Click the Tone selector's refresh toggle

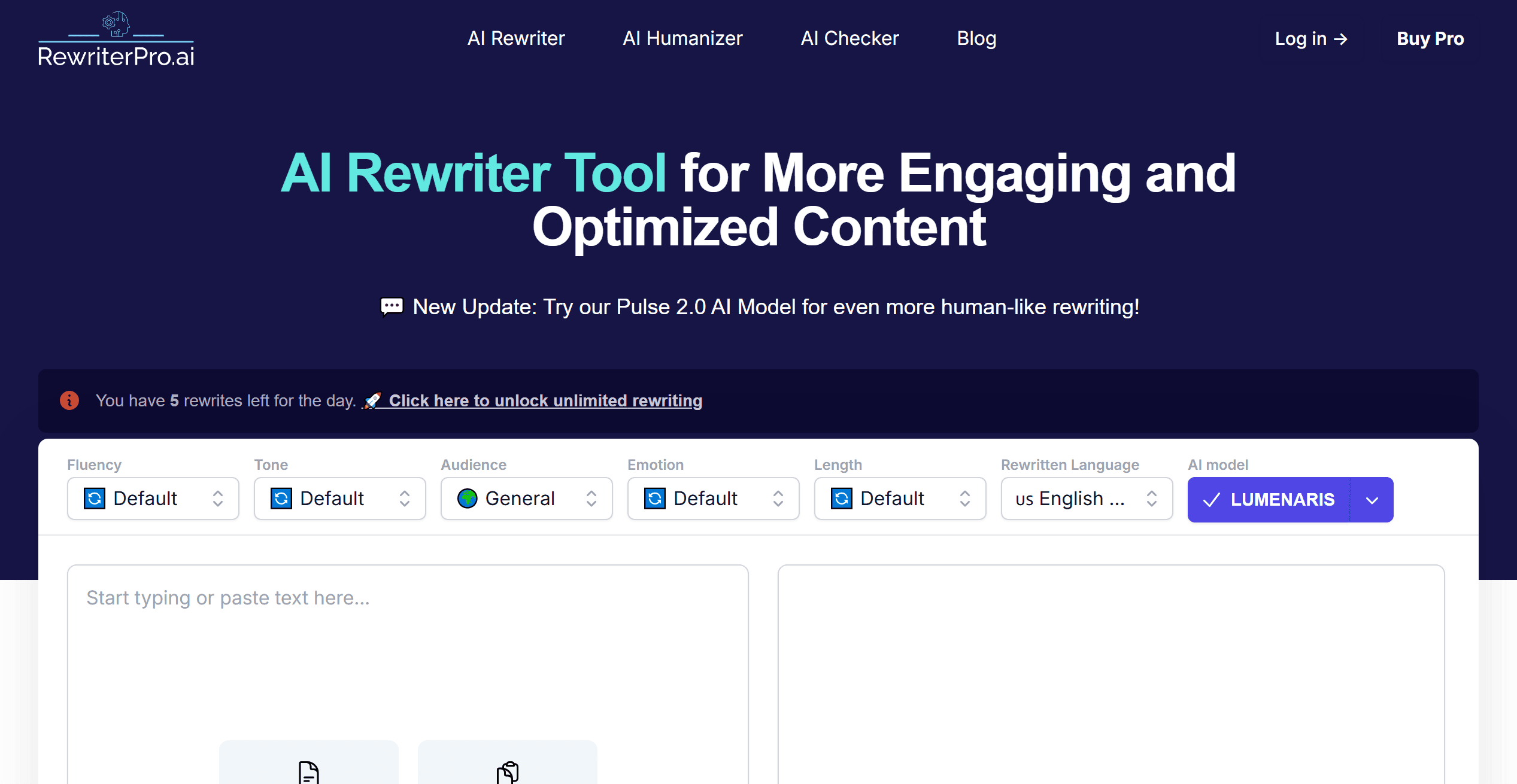tap(281, 499)
